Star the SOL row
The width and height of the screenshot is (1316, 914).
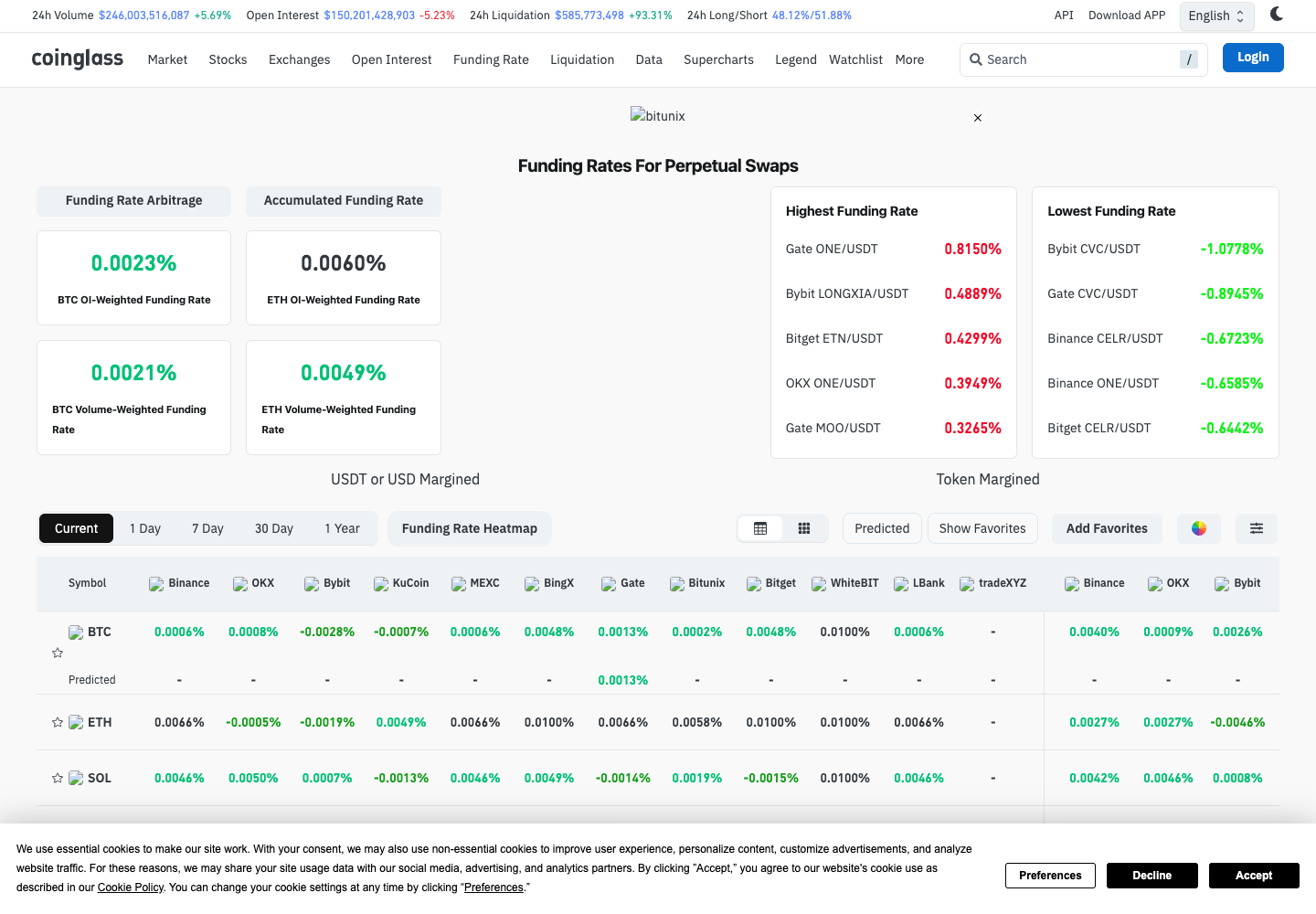coord(58,778)
